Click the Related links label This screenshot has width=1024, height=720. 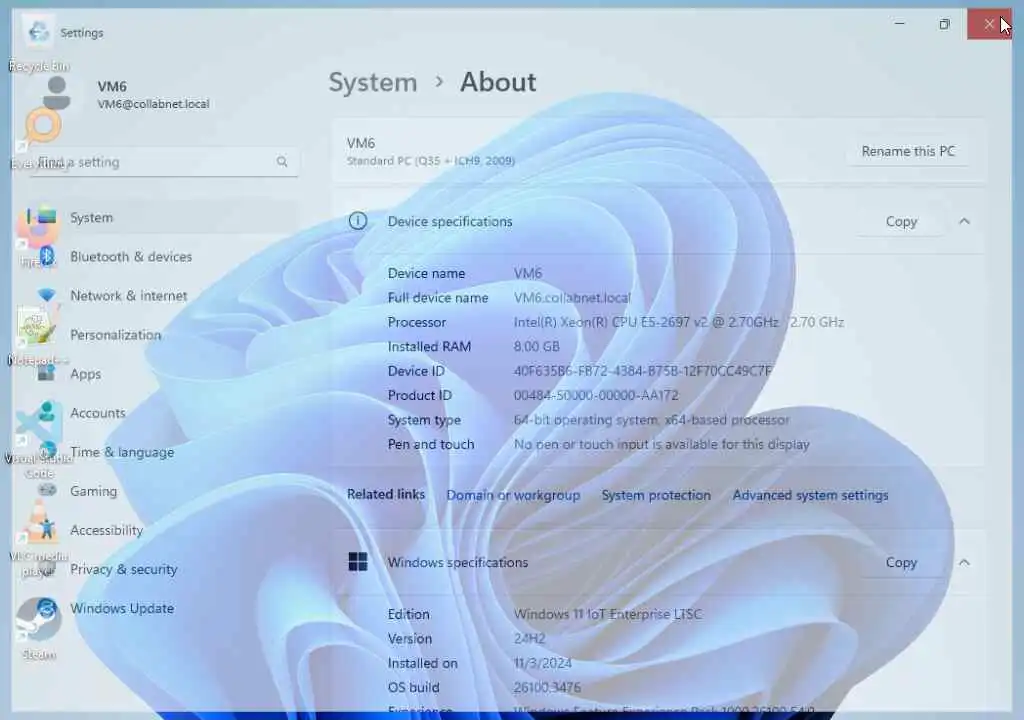[x=385, y=495]
